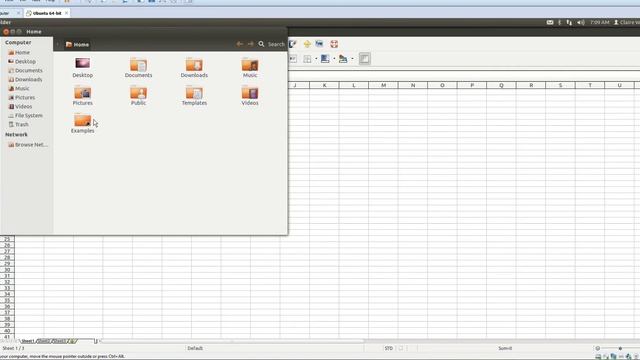Open the Gallery icon in Calc toolbar
Image resolution: width=640 pixels, height=360 pixels.
click(x=319, y=44)
